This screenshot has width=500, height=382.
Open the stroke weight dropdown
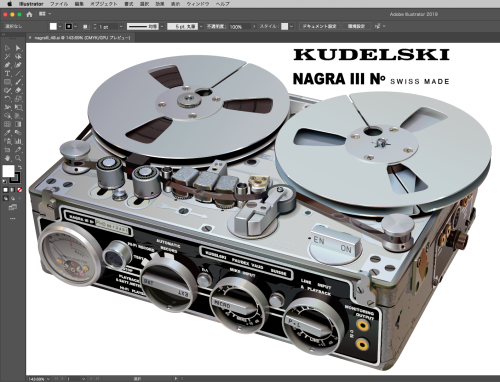pyautogui.click(x=121, y=26)
